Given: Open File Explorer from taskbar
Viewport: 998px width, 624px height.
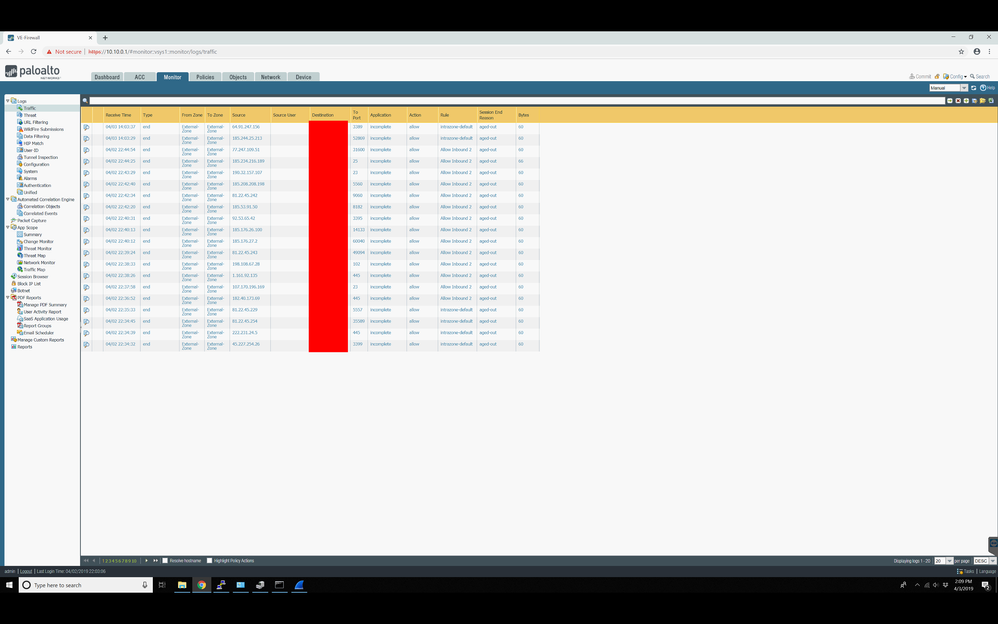Looking at the screenshot, I should click(182, 585).
